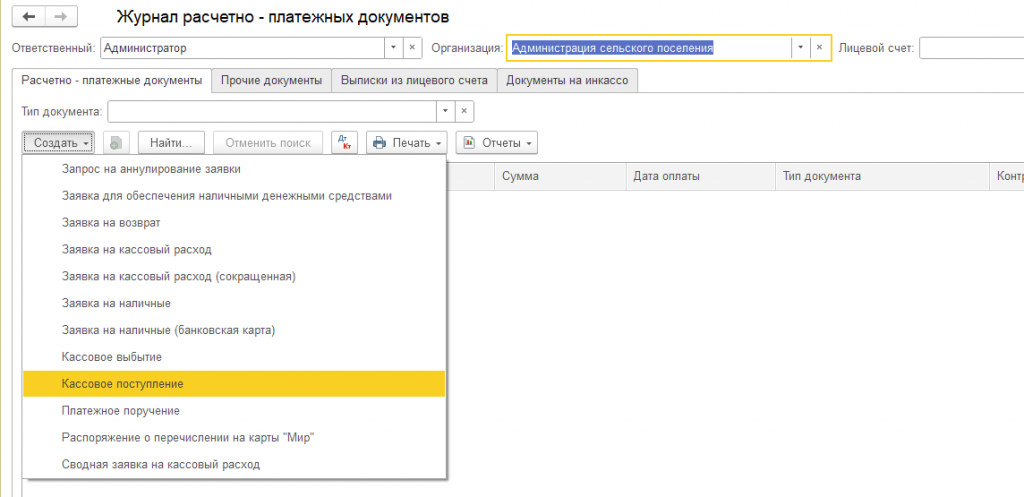This screenshot has width=1024, height=497.
Task: Switch to Выписки из лицевого счета tab
Action: tap(414, 80)
